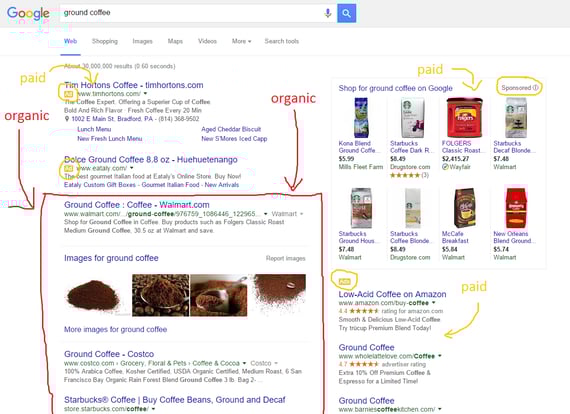The image size is (570, 414).
Task: Click Report images link
Action: point(285,258)
